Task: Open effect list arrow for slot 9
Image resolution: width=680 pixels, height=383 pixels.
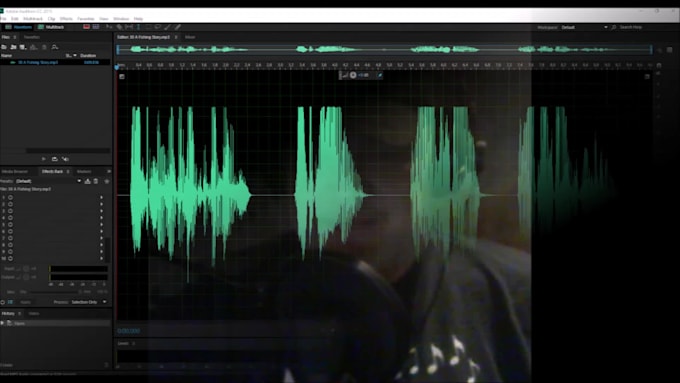Action: point(102,252)
